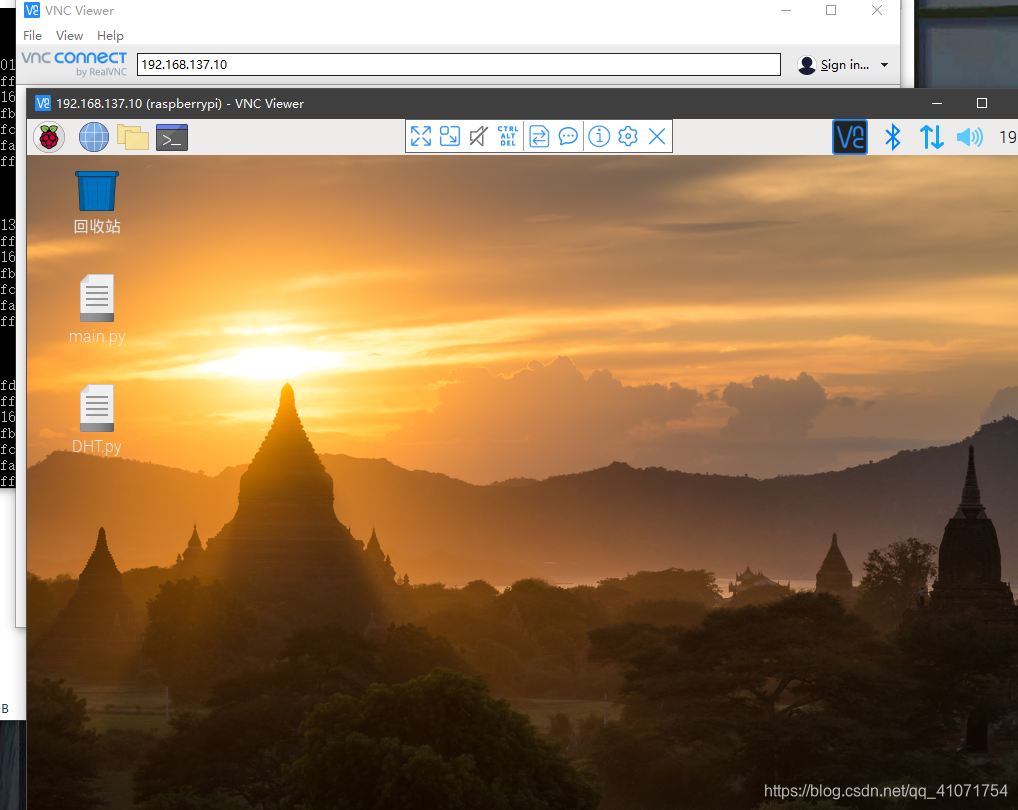Minimize the main VNC Viewer window
Screen dimensions: 1018x810
pyautogui.click(x=786, y=10)
